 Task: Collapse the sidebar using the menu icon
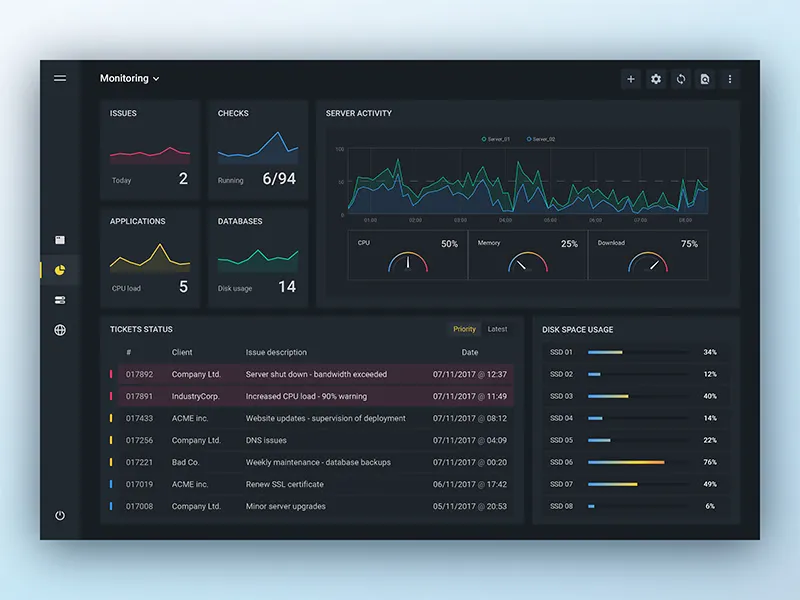[x=60, y=78]
